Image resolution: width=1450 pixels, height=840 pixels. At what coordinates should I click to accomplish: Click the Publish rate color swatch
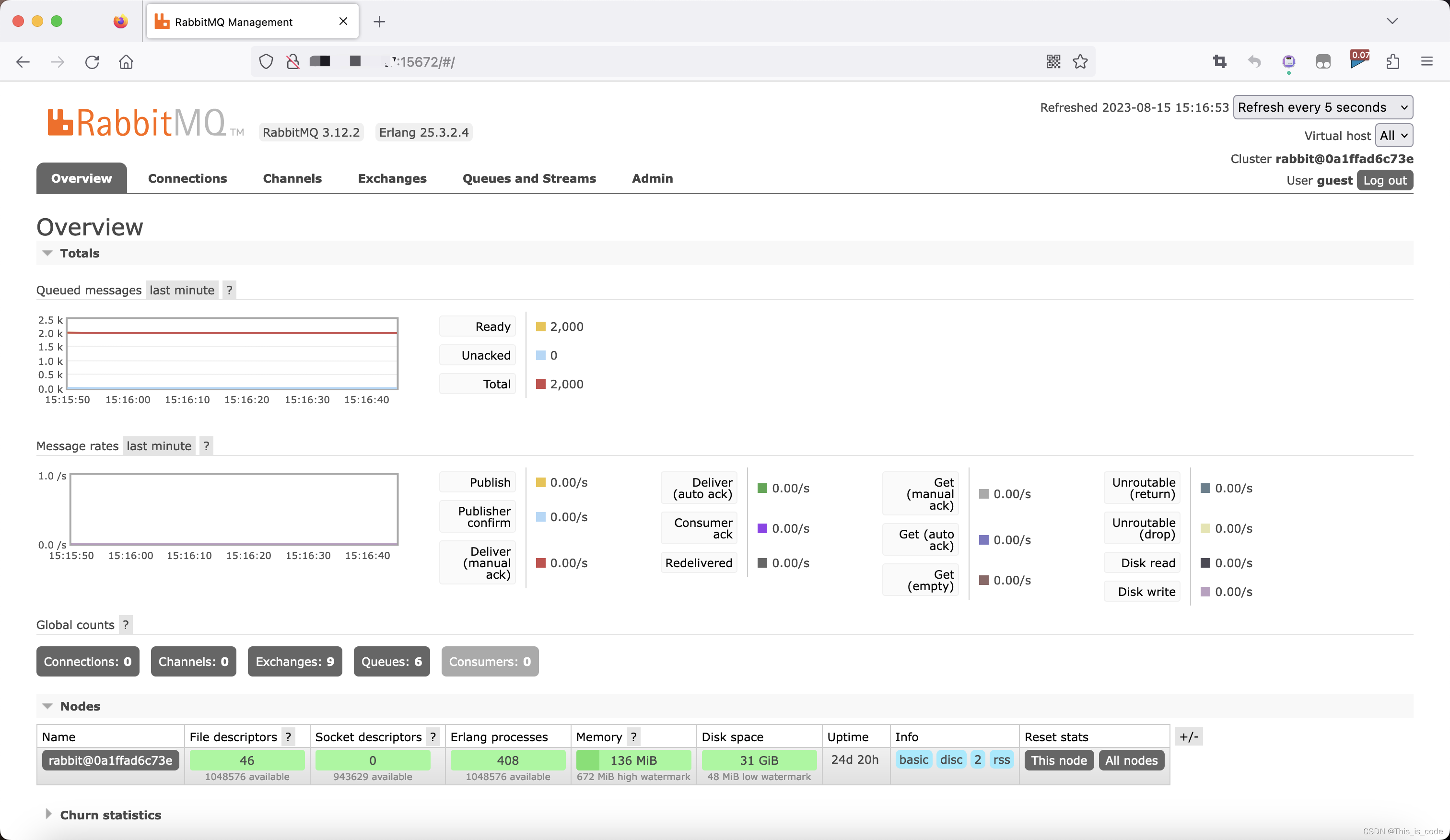541,483
